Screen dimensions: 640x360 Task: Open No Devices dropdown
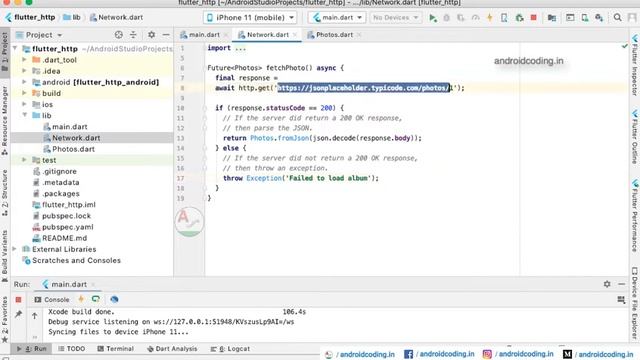click(x=395, y=18)
